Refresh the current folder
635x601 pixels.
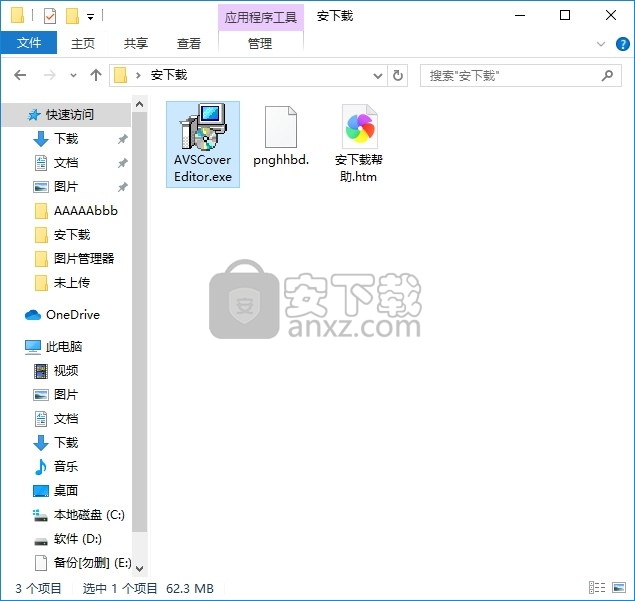[398, 76]
